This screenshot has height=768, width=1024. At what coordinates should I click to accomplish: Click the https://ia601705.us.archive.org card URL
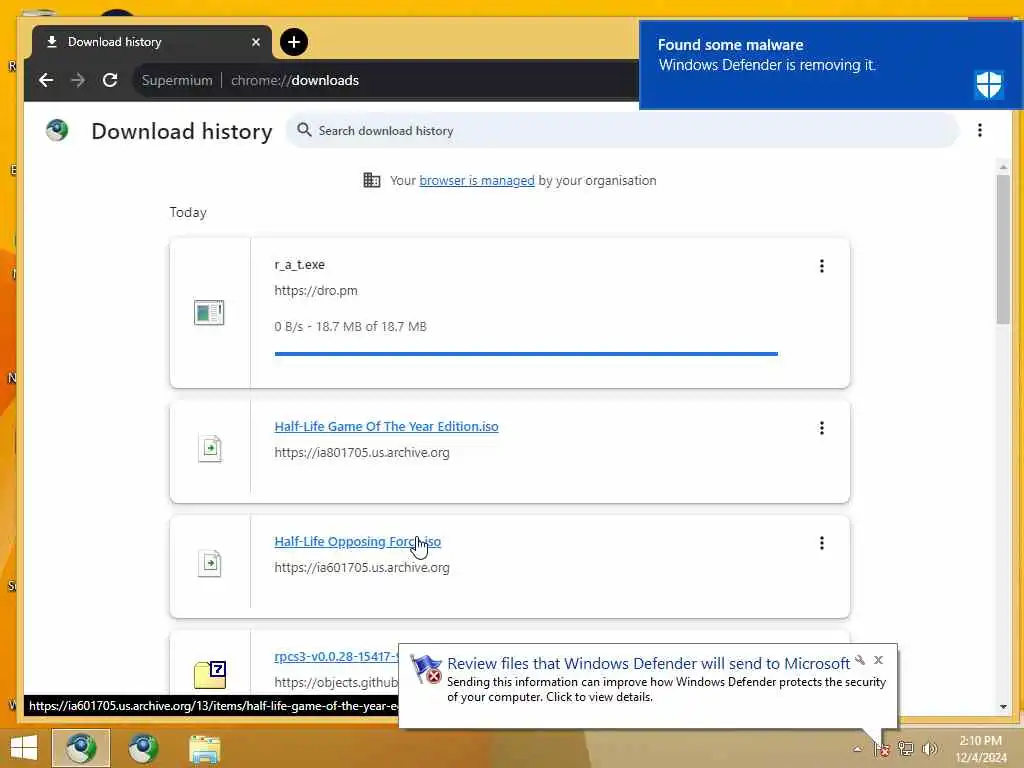[362, 568]
